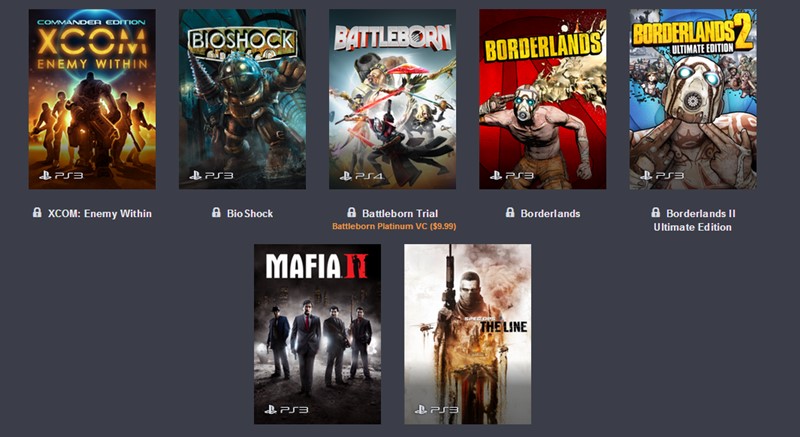Click the PS3 logo on the Mafia II cover
This screenshot has width=800, height=437.
(287, 409)
